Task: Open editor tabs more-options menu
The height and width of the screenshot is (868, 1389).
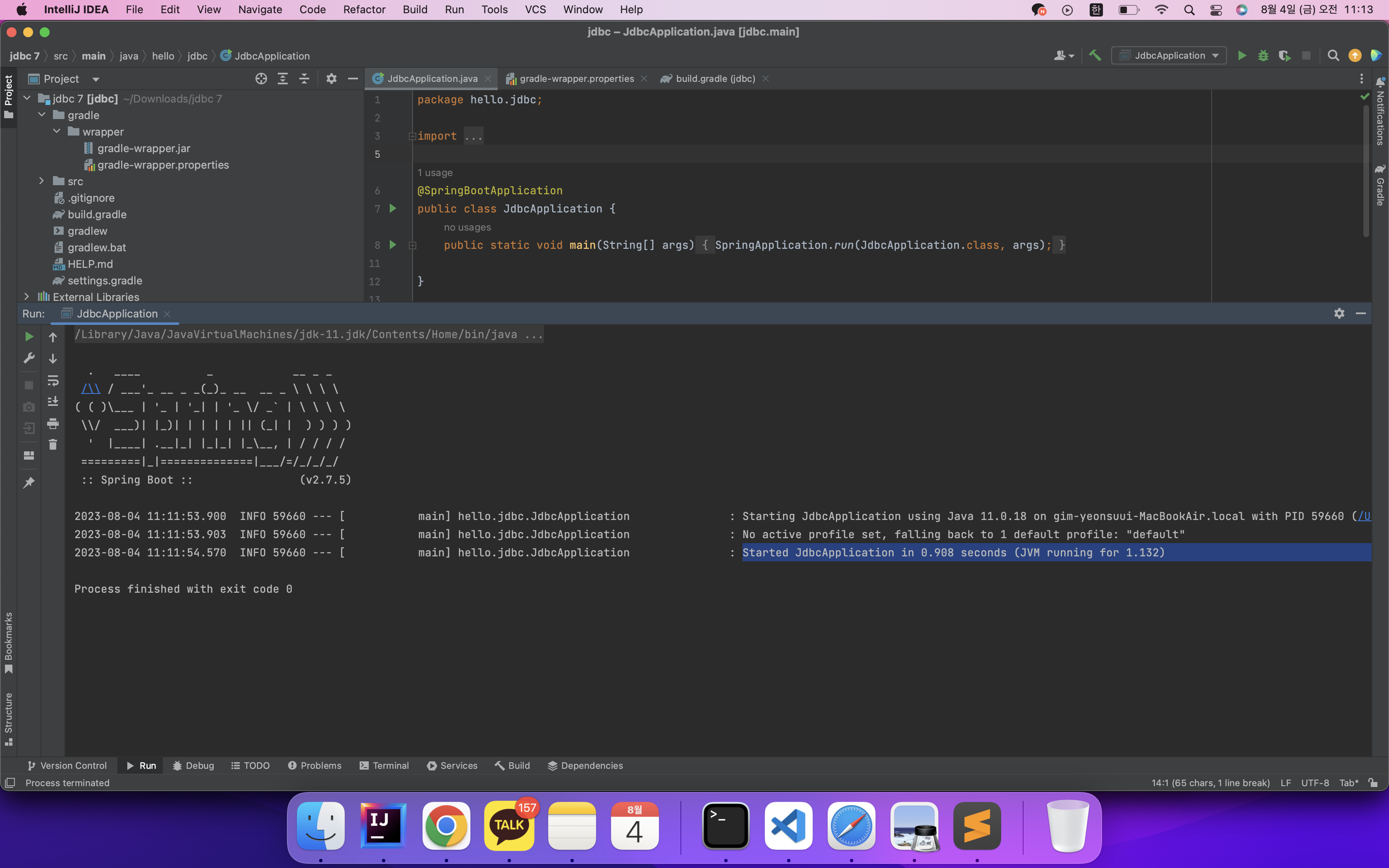Action: (1361, 79)
